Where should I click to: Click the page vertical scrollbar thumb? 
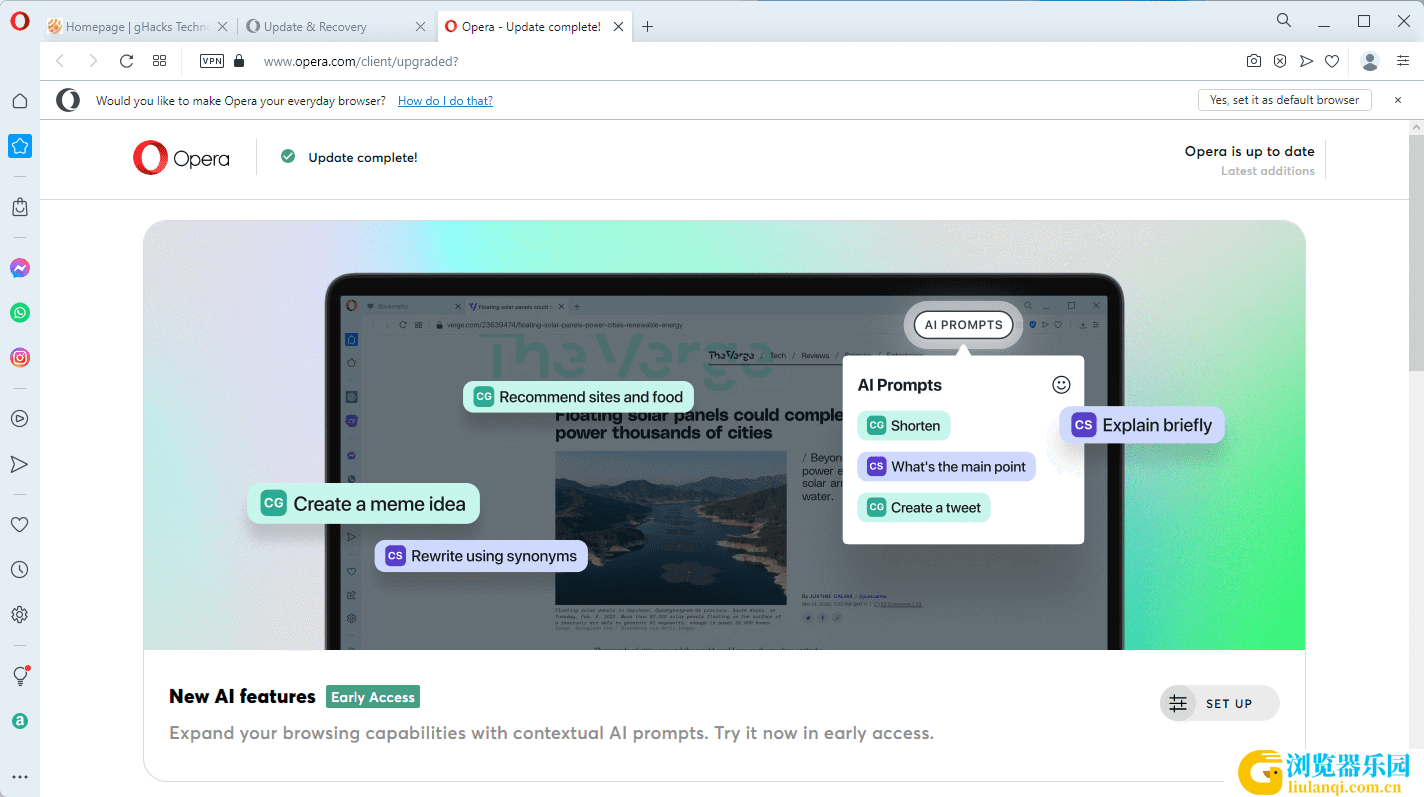point(1416,253)
